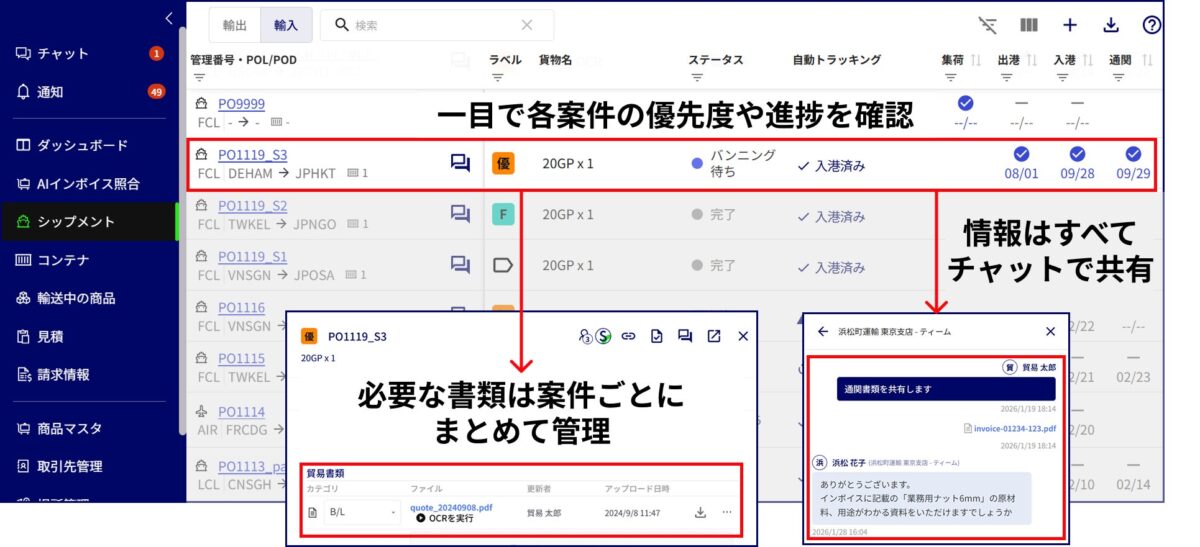Sort by the 入港 column arrows
This screenshot has width=1200, height=547.
[x=1088, y=60]
